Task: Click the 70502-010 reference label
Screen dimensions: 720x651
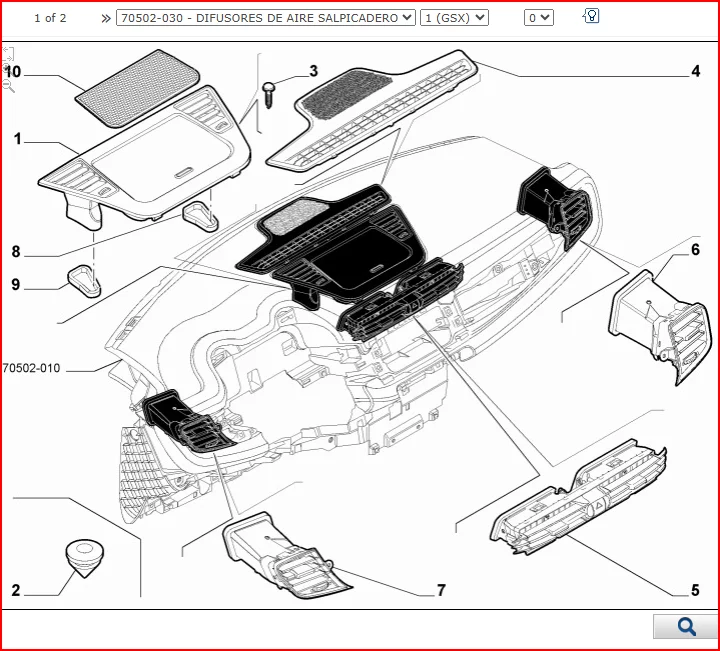Action: click(x=31, y=368)
